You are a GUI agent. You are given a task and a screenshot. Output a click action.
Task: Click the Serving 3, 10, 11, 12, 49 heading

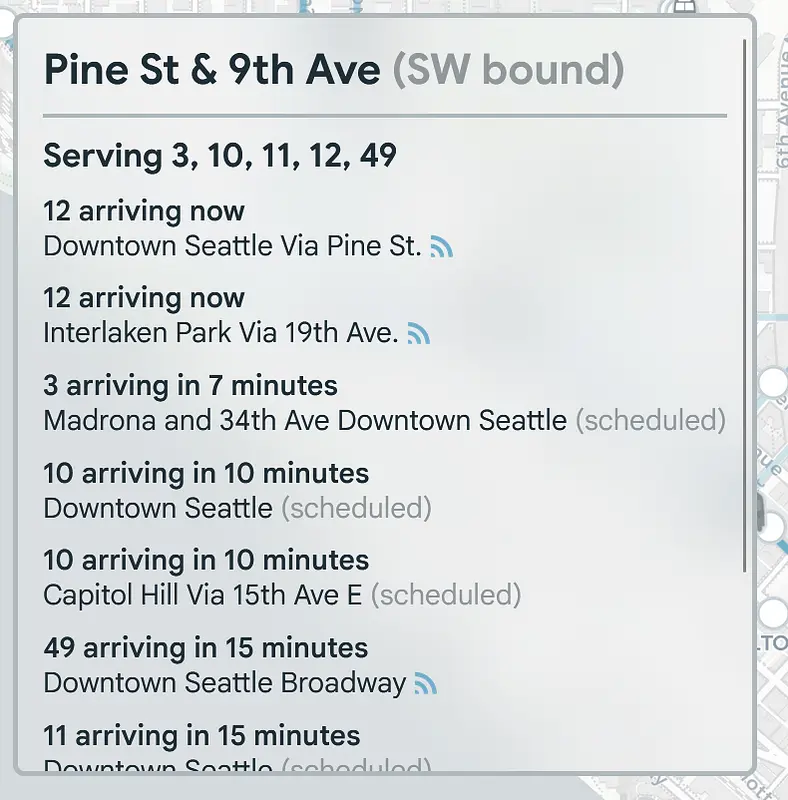point(220,156)
